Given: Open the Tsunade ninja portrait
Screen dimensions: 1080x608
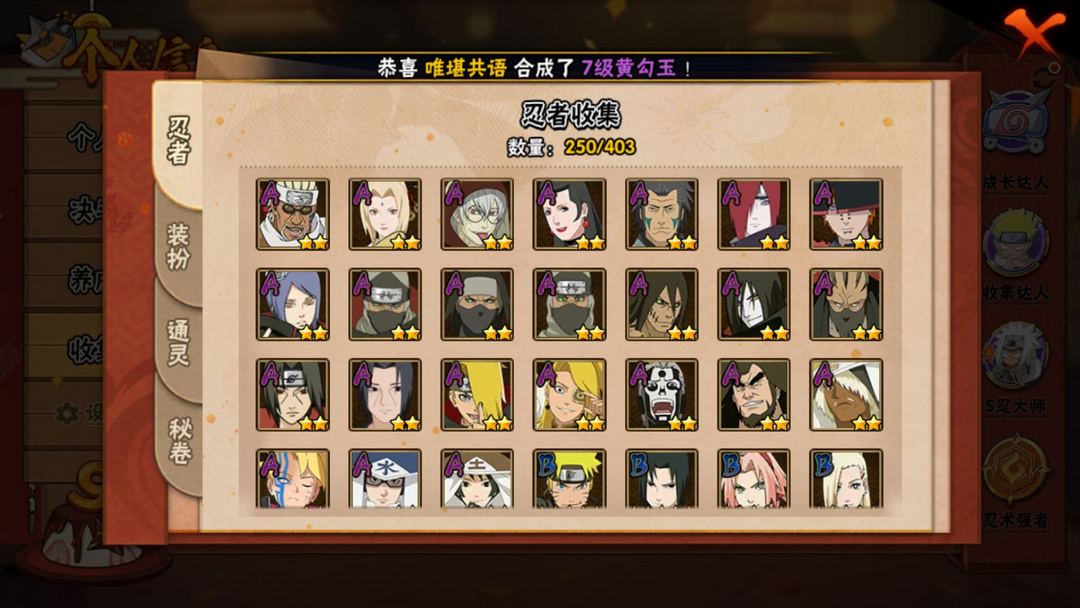Looking at the screenshot, I should tap(385, 214).
